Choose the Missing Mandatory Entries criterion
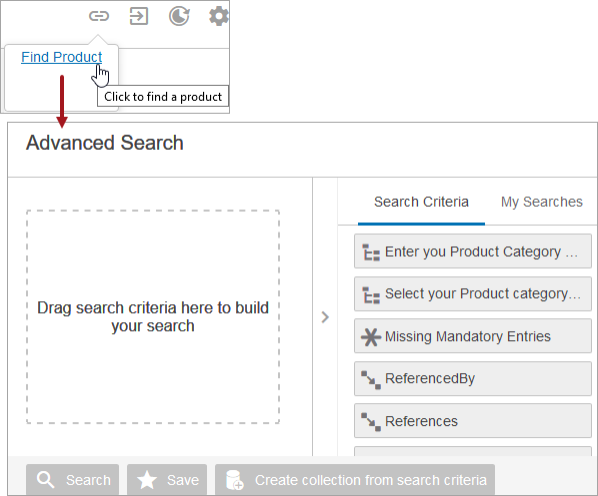Viewport: 598px width, 496px height. pyautogui.click(x=473, y=336)
